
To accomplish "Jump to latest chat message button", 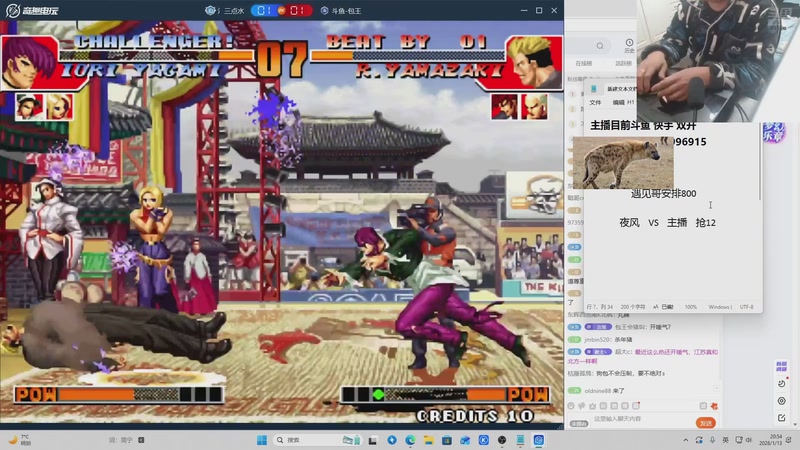I will tap(716, 389).
